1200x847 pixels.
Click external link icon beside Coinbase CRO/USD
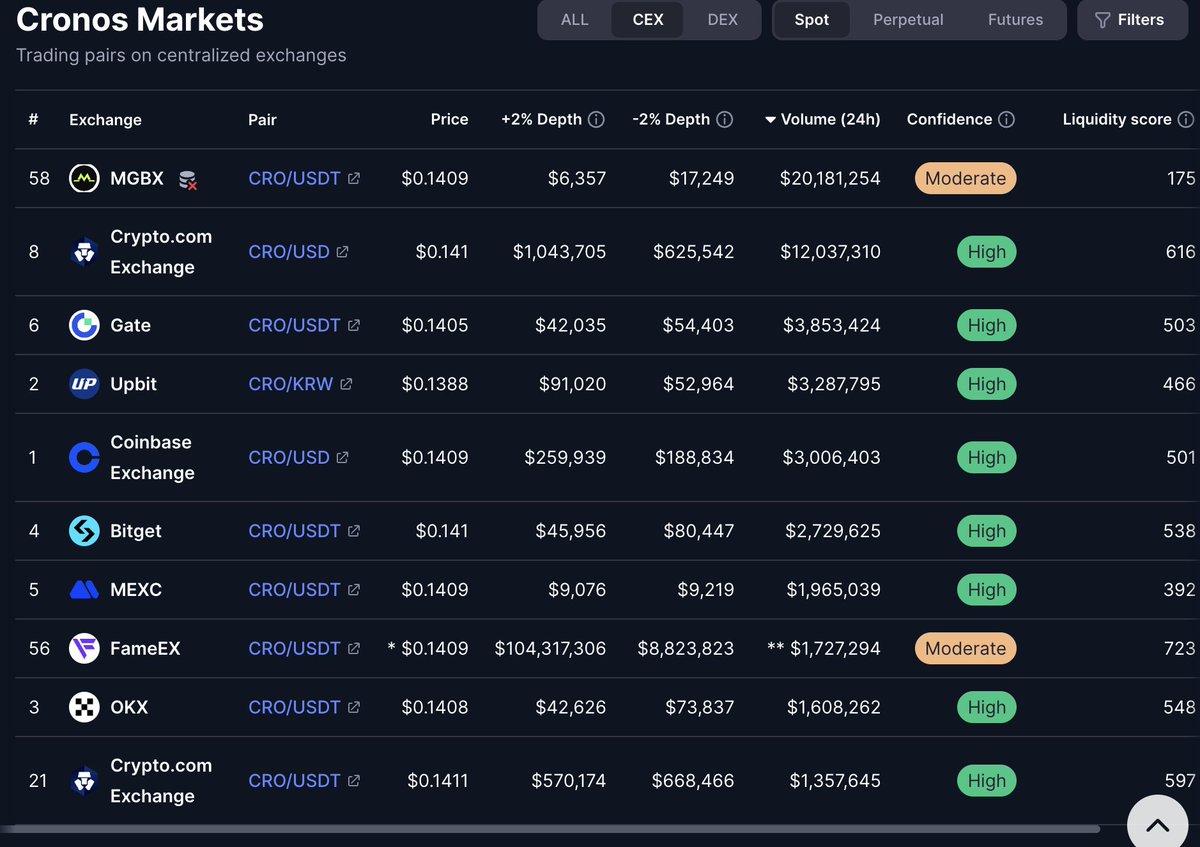coord(342,457)
